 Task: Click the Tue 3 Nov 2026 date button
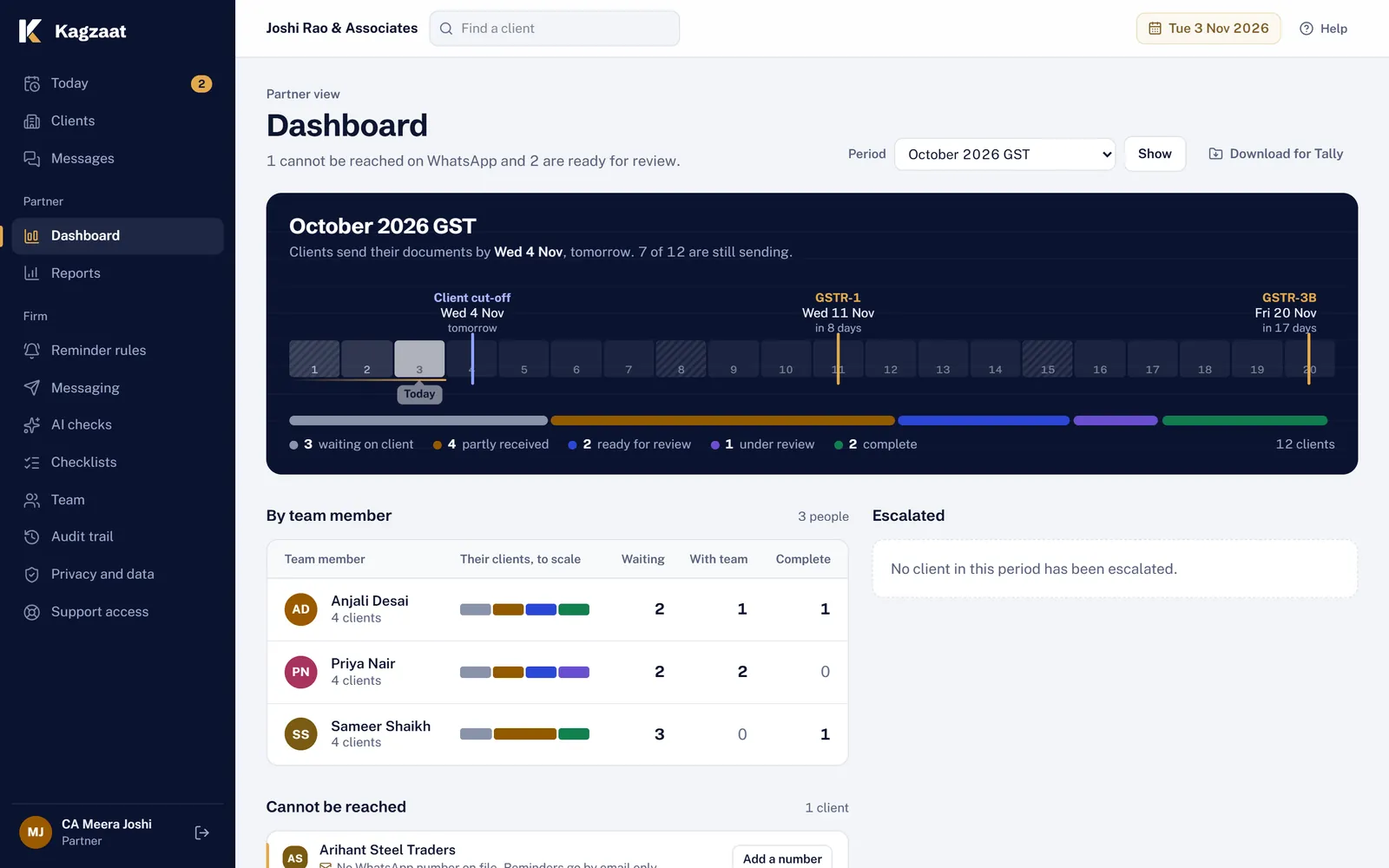coord(1208,29)
